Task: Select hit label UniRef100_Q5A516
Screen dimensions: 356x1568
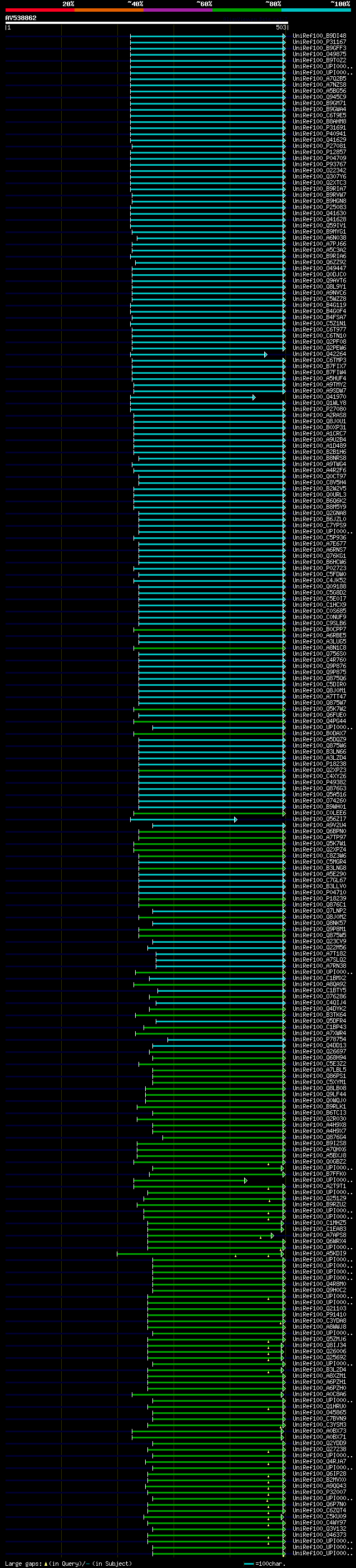Action: click(x=319, y=794)
